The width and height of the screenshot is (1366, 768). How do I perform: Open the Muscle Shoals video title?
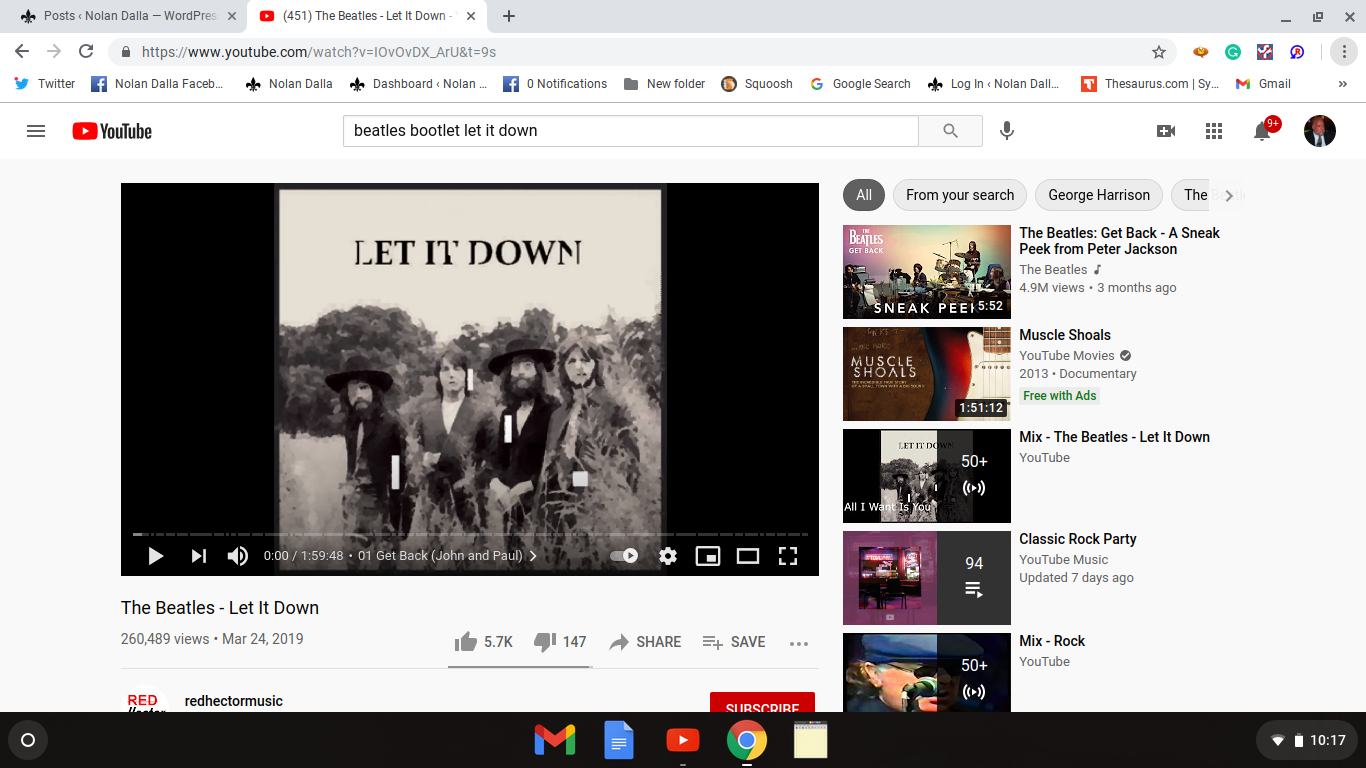pyautogui.click(x=1065, y=335)
